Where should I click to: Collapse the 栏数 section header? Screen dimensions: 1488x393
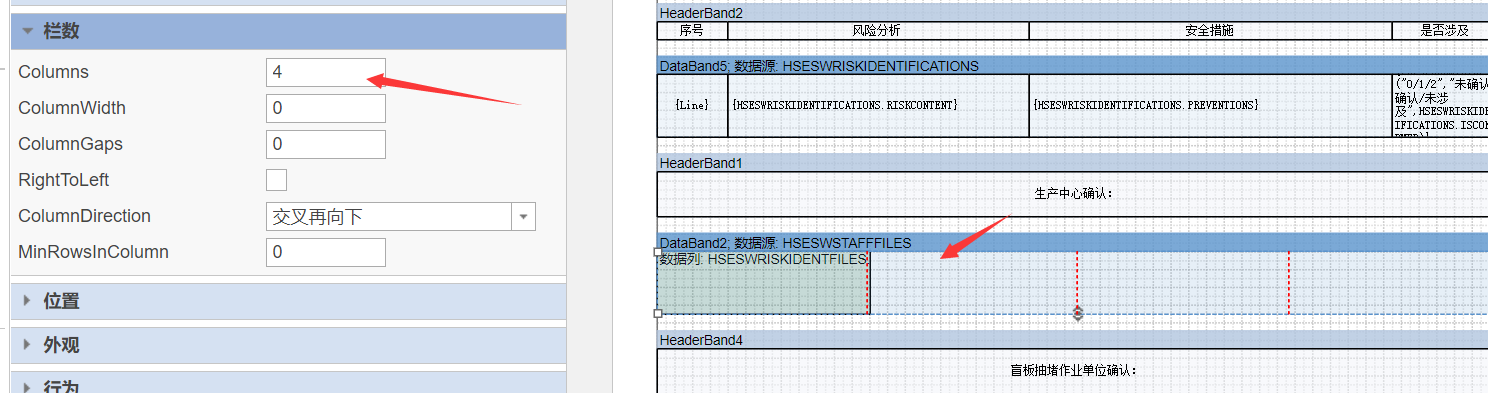pyautogui.click(x=288, y=31)
